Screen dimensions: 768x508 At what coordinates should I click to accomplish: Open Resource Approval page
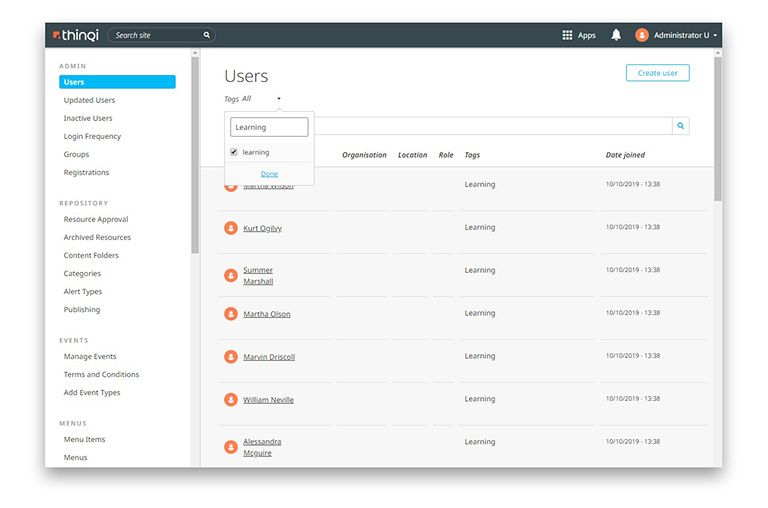point(96,219)
